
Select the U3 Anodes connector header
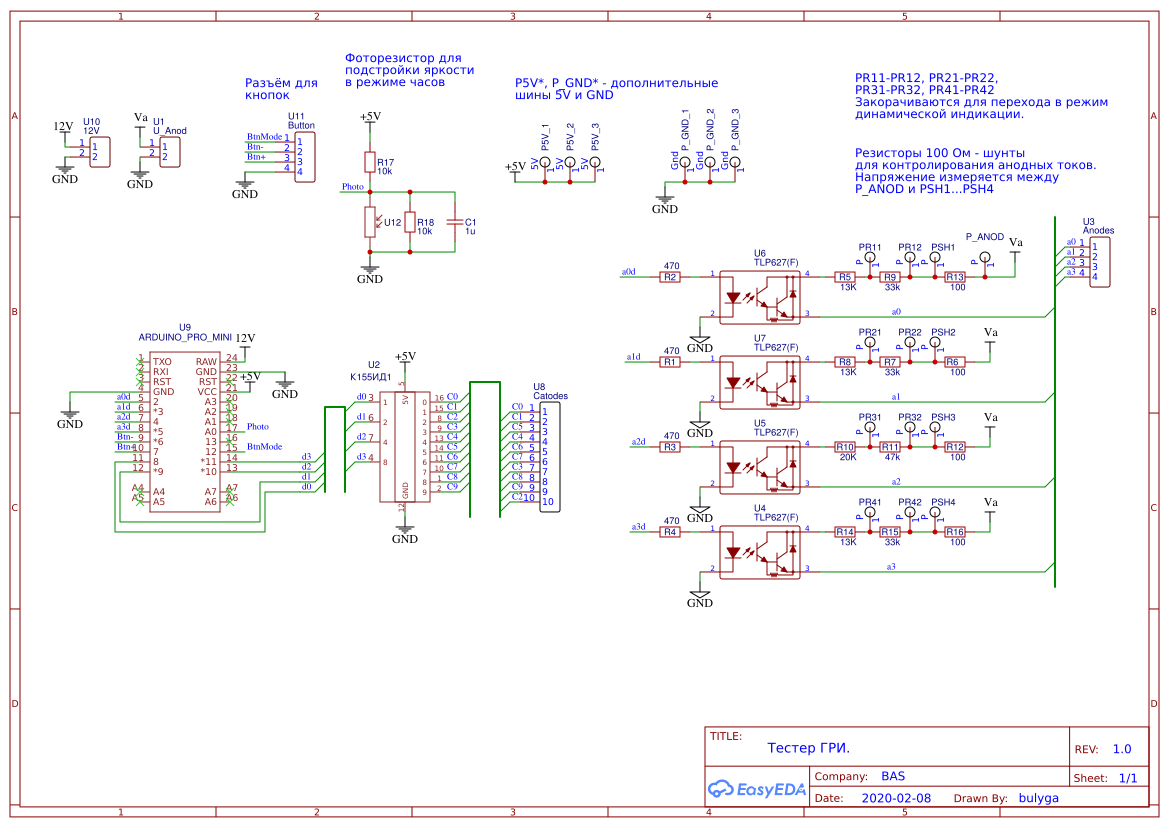1098,262
